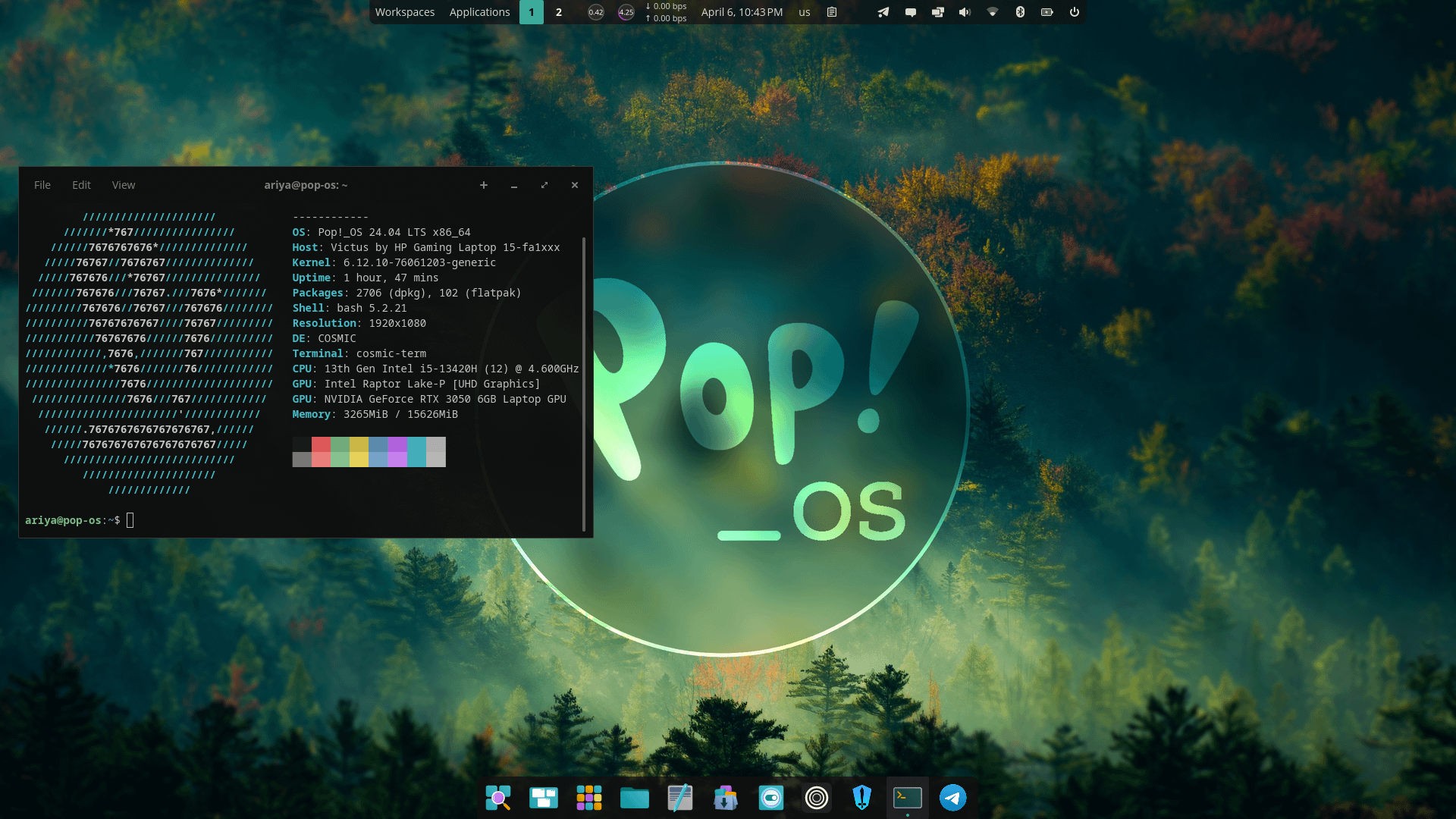
Task: Open COSMIC Store download box icon
Action: point(725,798)
